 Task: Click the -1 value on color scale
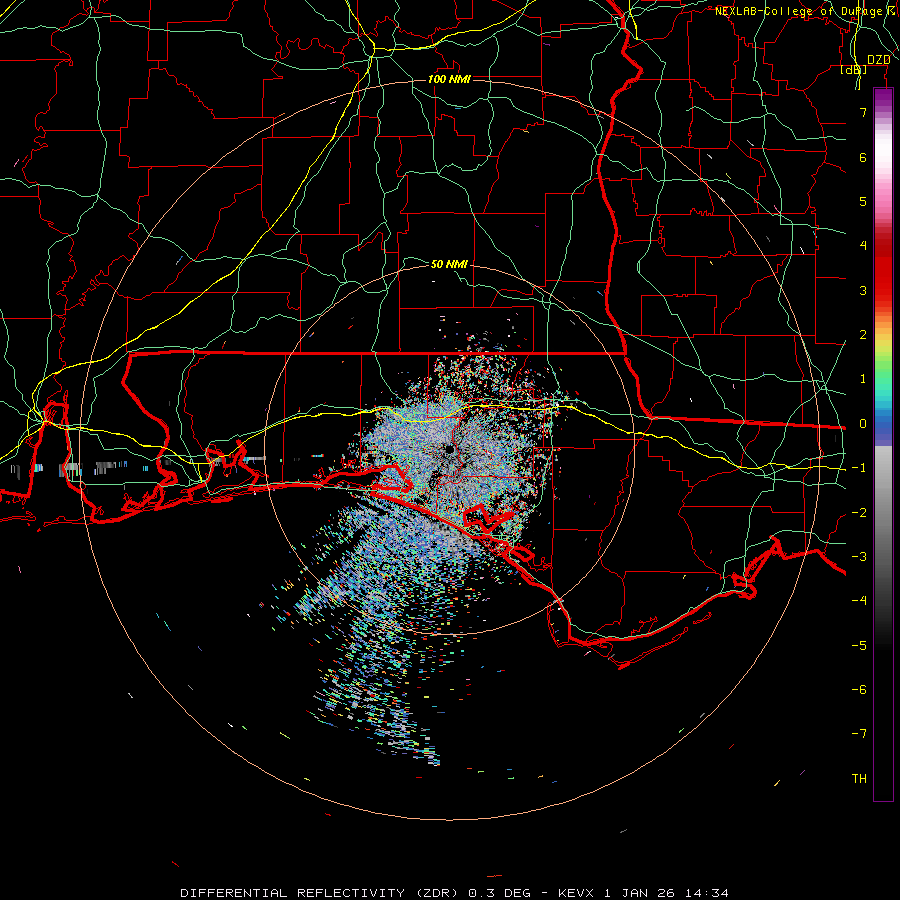[859, 468]
